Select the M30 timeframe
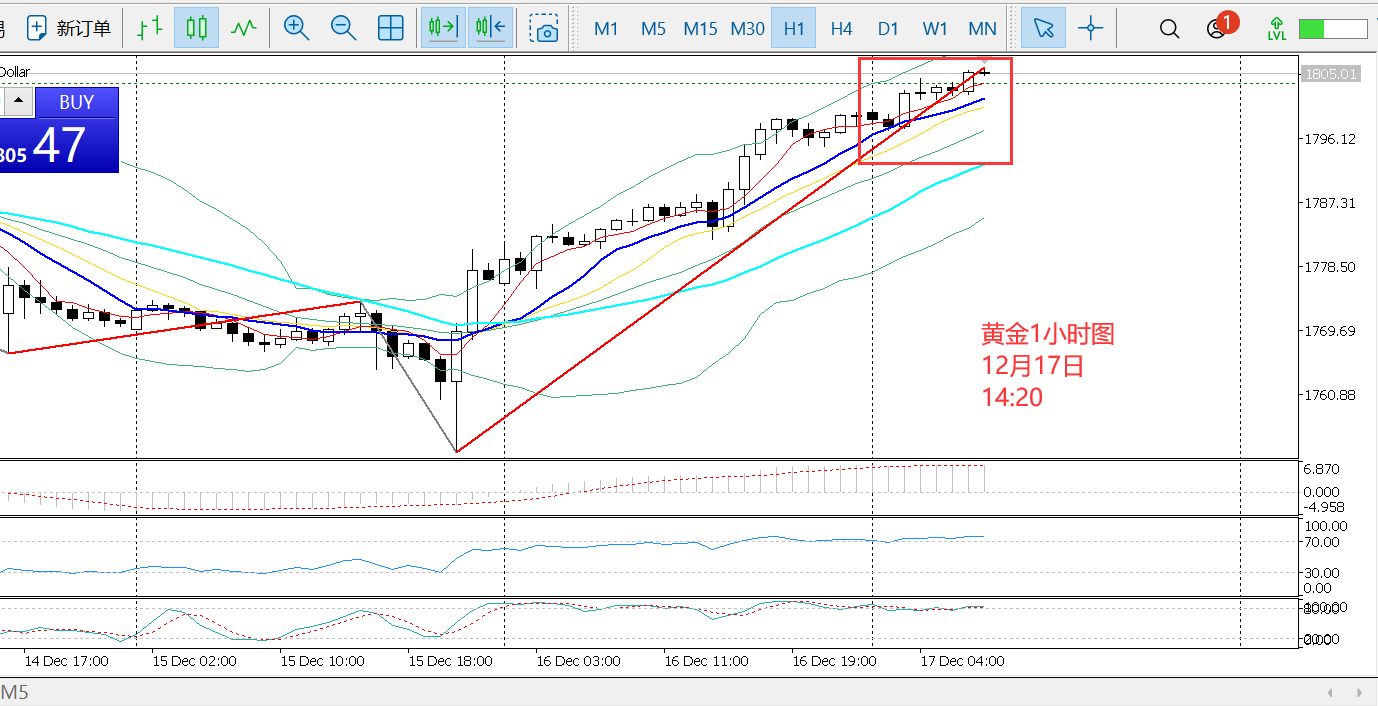 (747, 28)
